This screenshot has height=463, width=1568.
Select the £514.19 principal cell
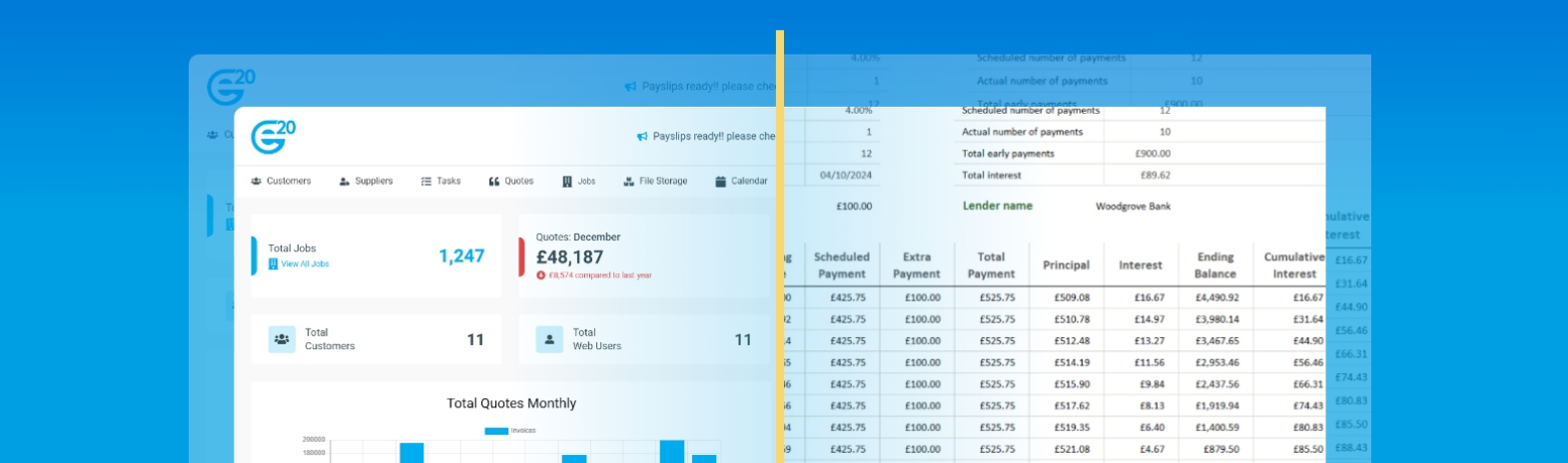pyautogui.click(x=1072, y=363)
